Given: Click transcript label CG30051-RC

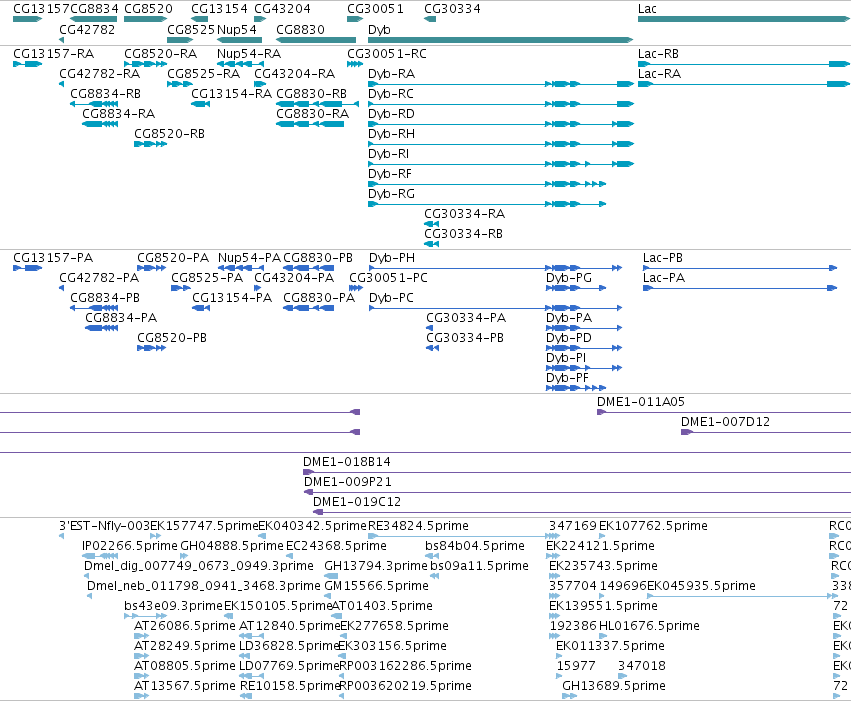Looking at the screenshot, I should (386, 54).
